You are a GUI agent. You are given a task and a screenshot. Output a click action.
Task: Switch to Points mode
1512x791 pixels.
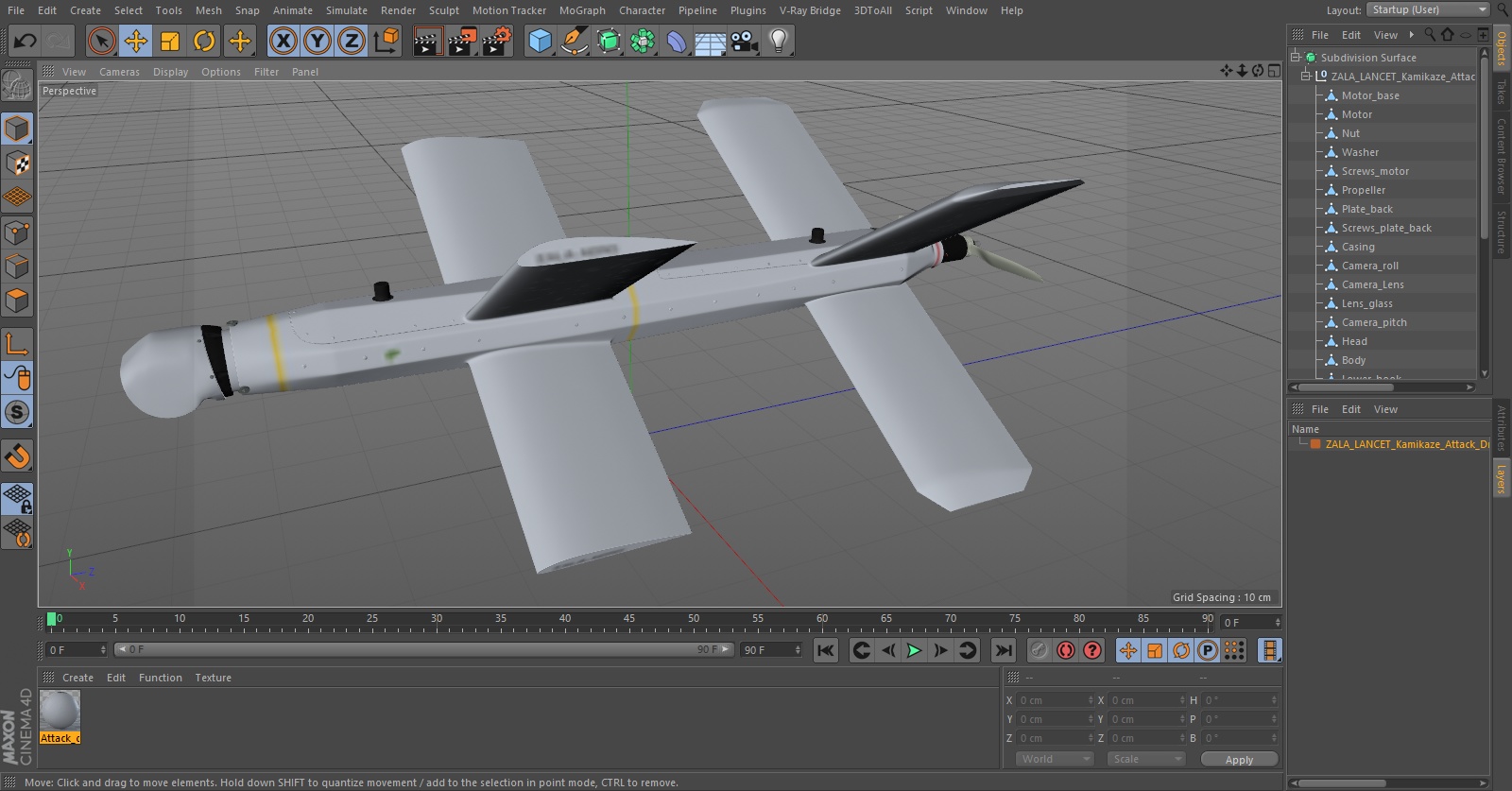18,232
